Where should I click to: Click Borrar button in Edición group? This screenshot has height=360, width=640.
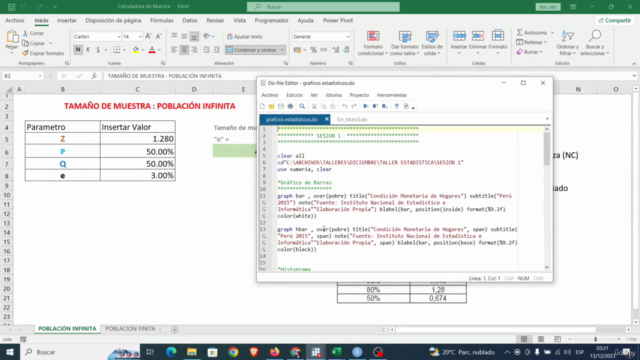[x=529, y=52]
